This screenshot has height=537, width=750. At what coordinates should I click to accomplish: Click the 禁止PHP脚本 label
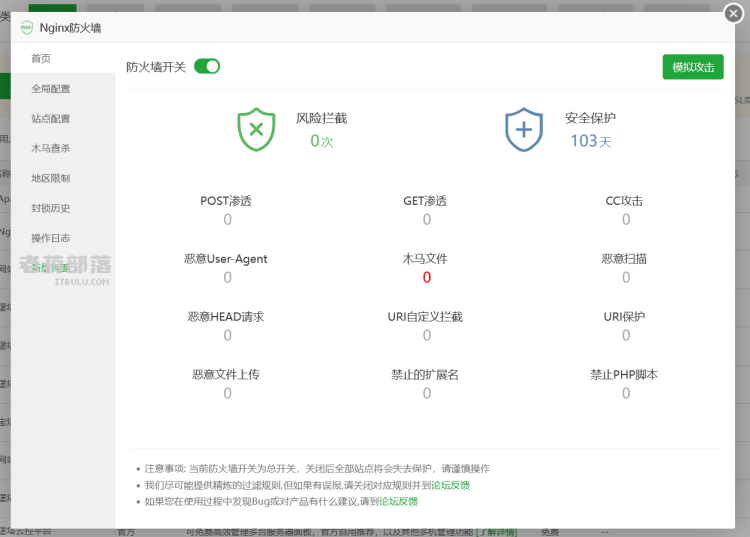point(624,374)
